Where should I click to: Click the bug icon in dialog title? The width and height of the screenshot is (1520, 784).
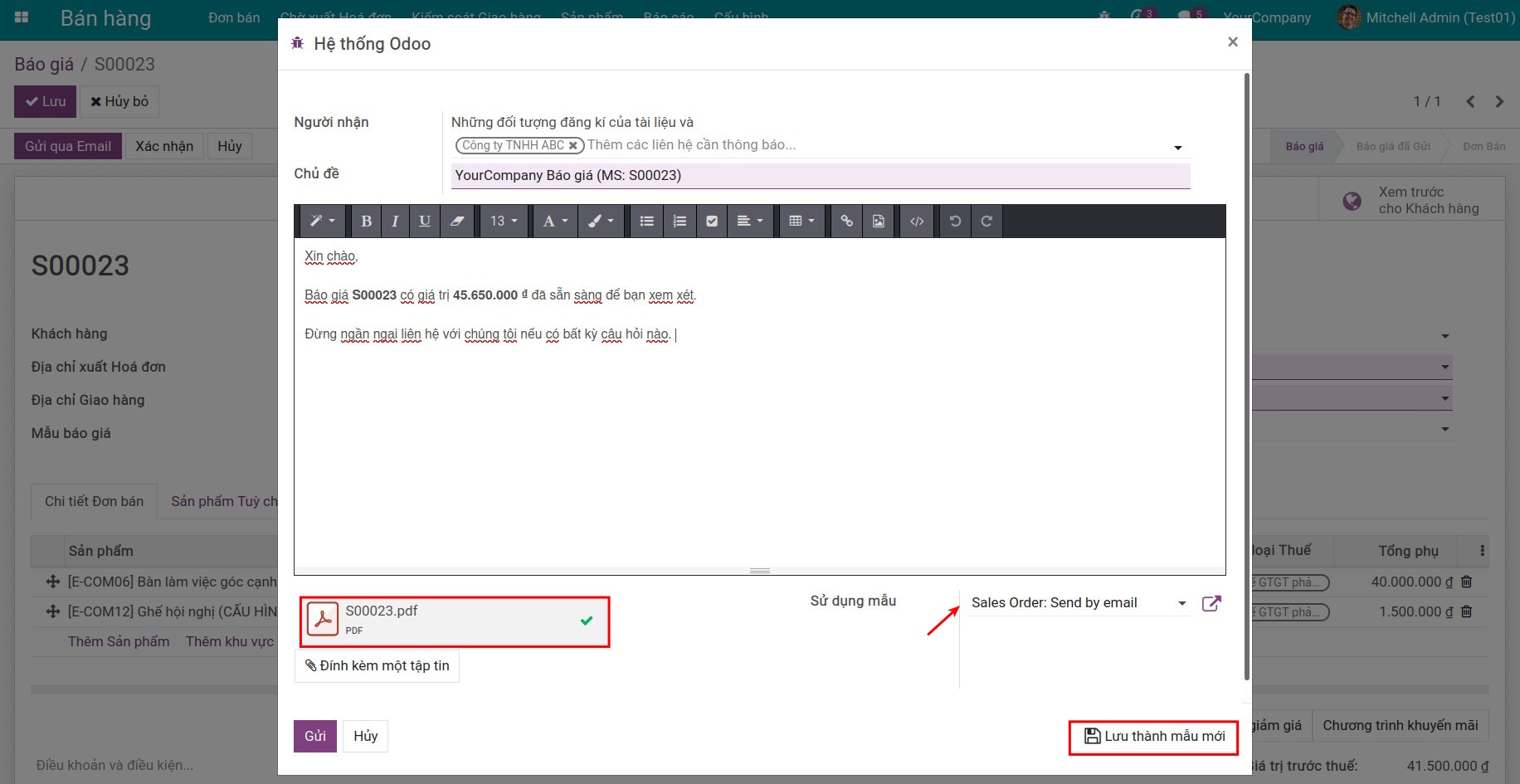pyautogui.click(x=297, y=43)
